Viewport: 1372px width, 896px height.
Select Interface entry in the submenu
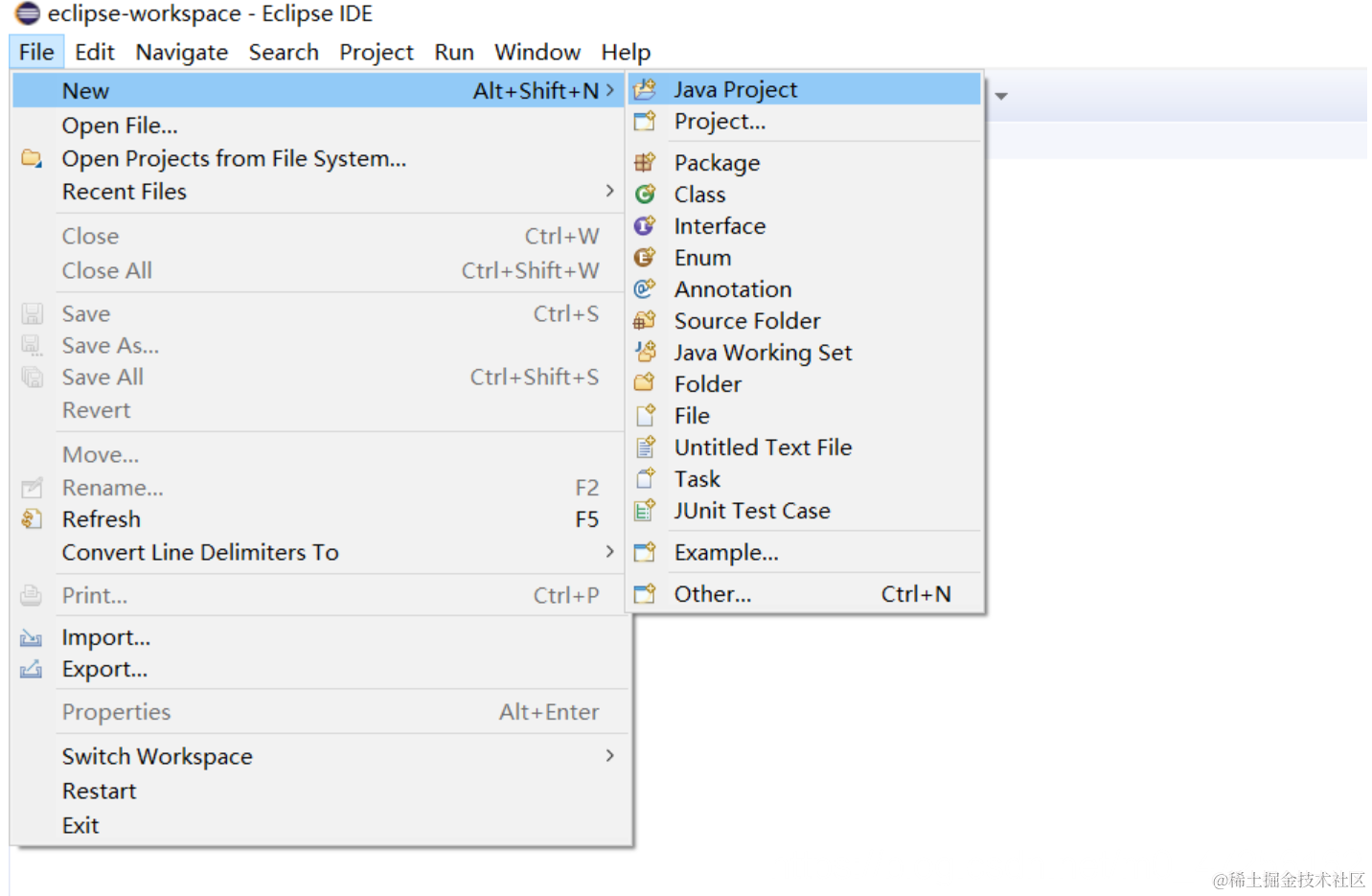[x=805, y=225]
